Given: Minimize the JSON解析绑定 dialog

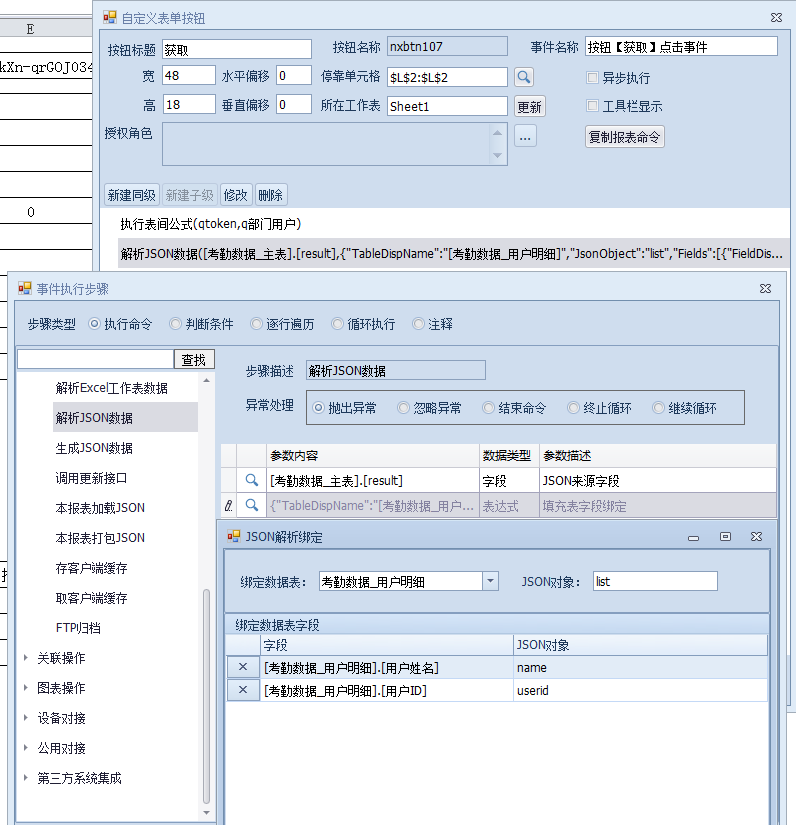Looking at the screenshot, I should pyautogui.click(x=692, y=537).
